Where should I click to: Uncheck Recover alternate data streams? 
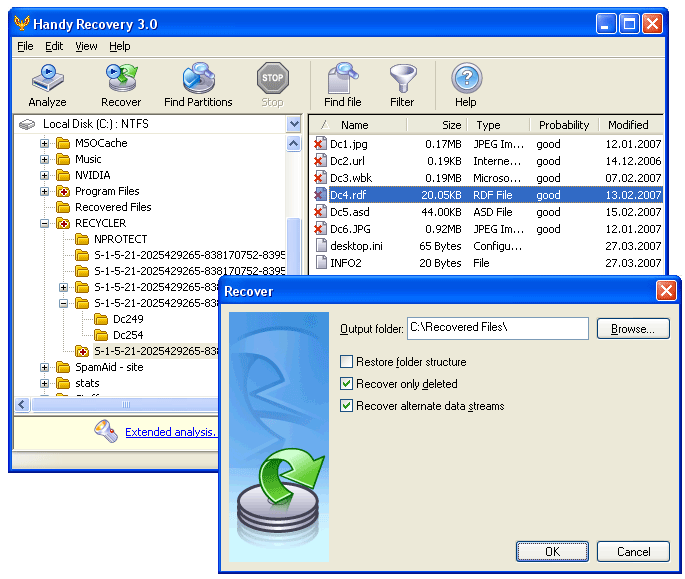coord(346,406)
